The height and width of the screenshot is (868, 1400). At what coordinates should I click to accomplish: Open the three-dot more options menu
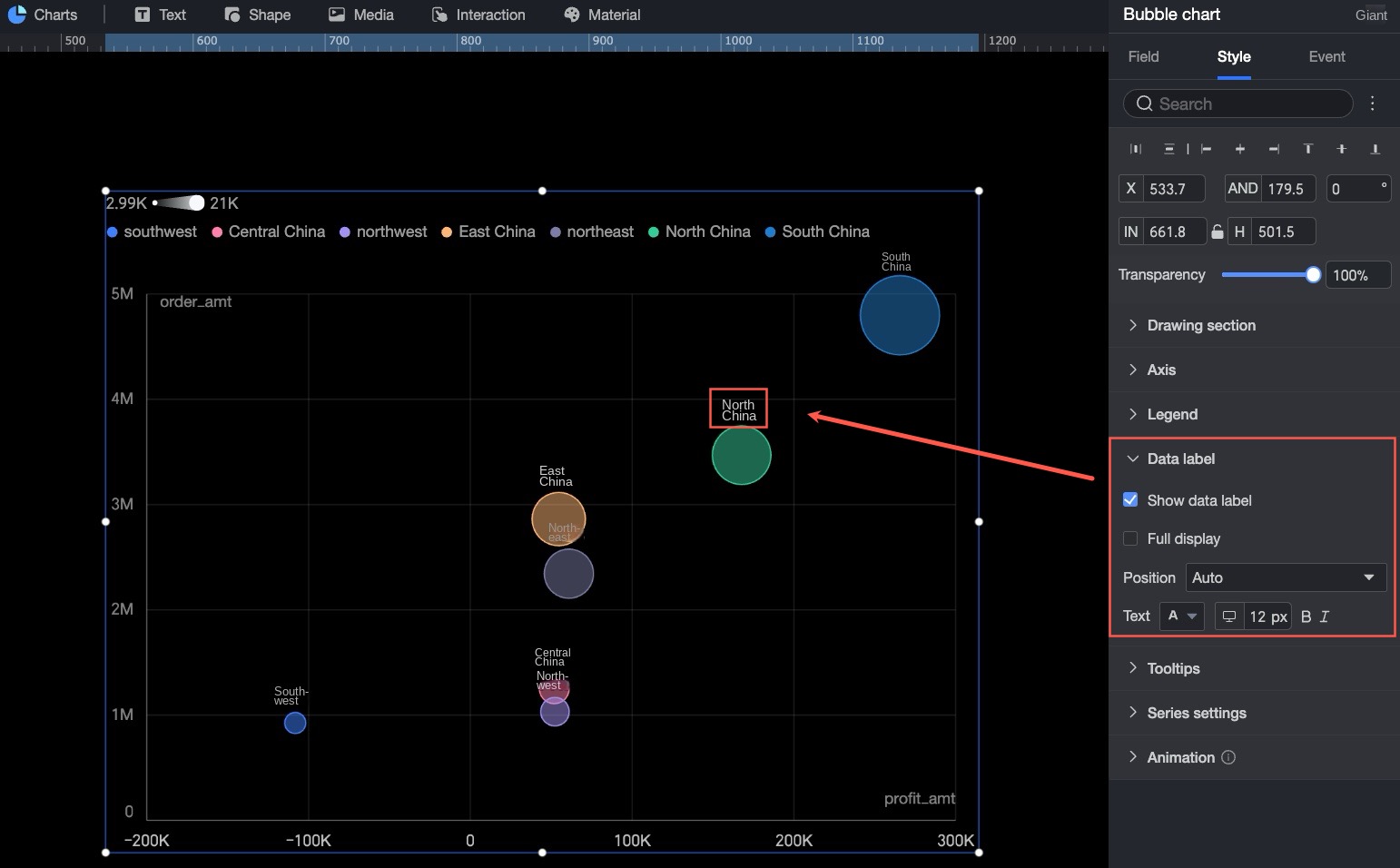coord(1373,104)
